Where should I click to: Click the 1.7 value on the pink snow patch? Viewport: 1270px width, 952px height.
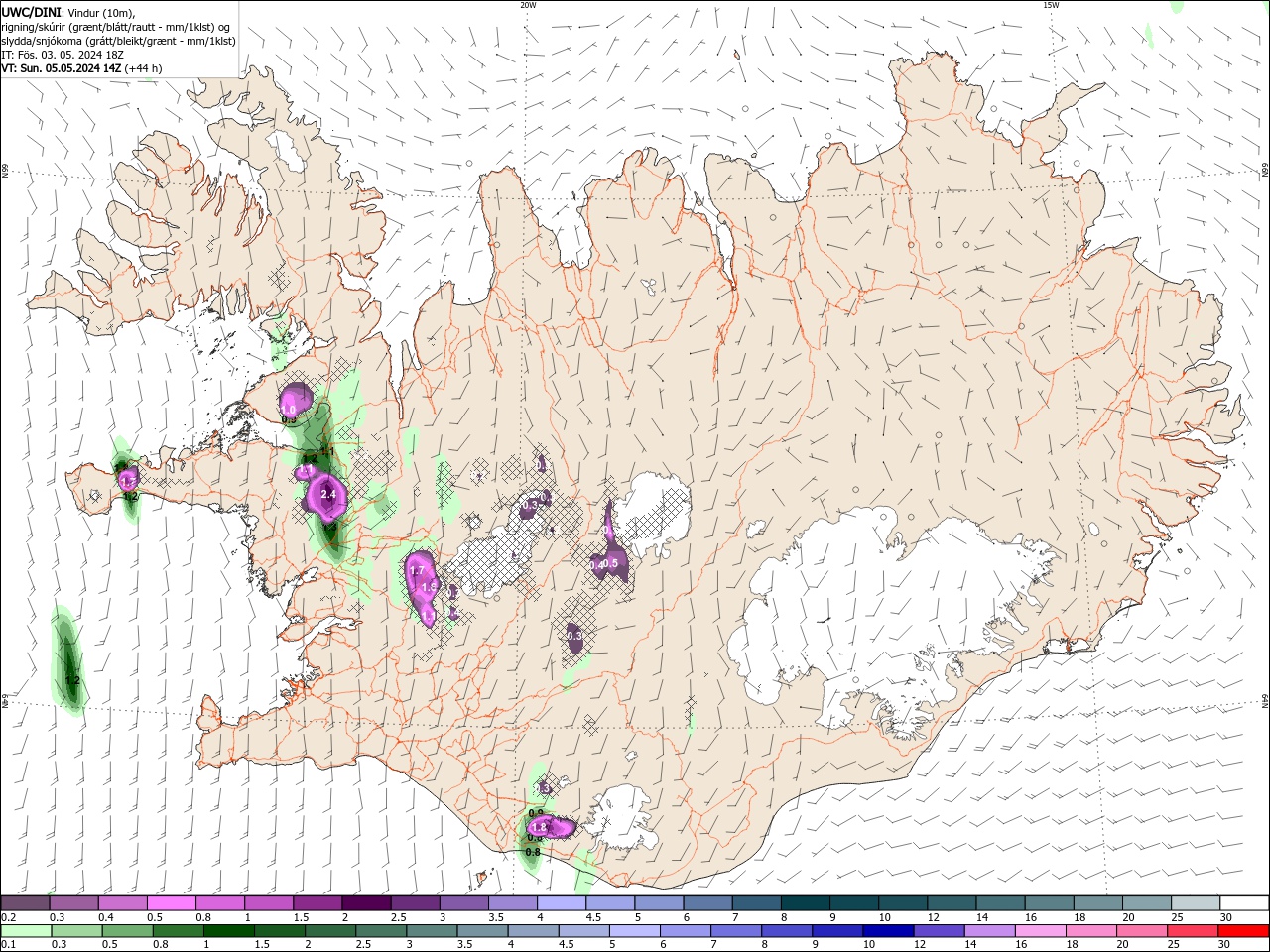click(x=417, y=571)
